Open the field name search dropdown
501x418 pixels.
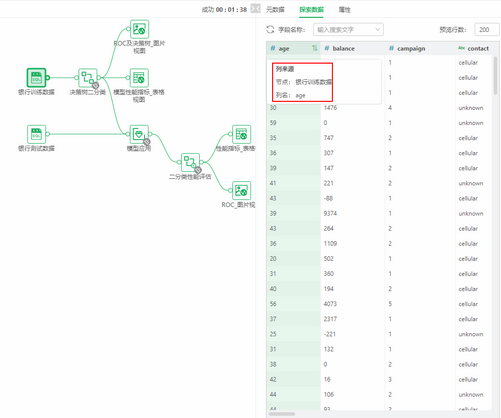(x=348, y=30)
